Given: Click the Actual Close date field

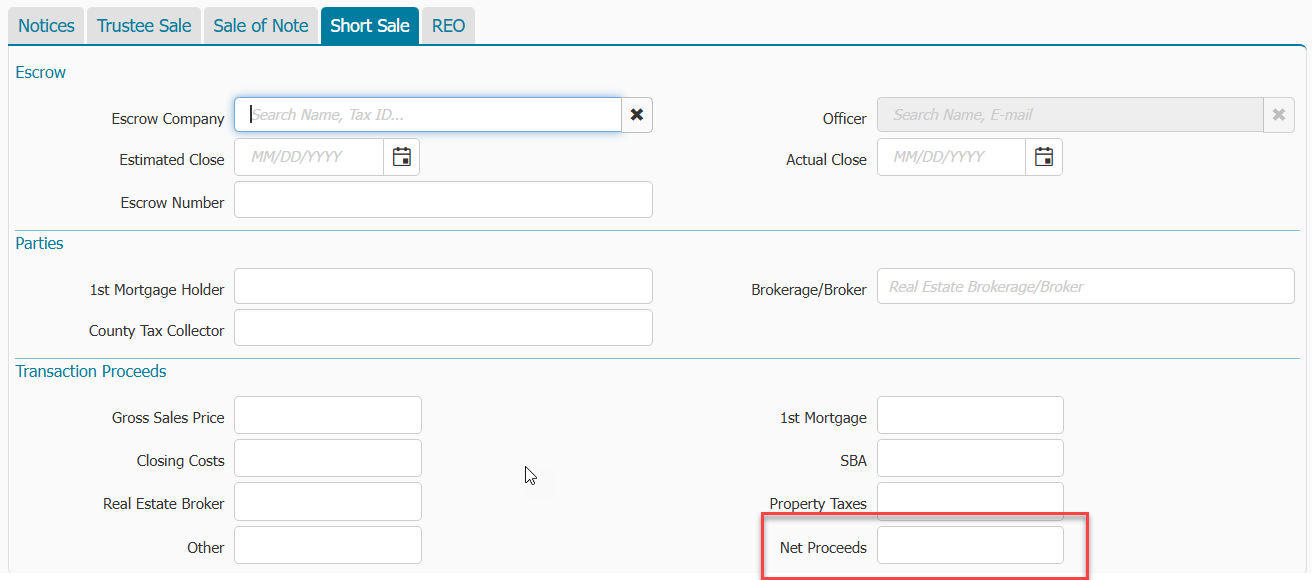Looking at the screenshot, I should tap(951, 157).
